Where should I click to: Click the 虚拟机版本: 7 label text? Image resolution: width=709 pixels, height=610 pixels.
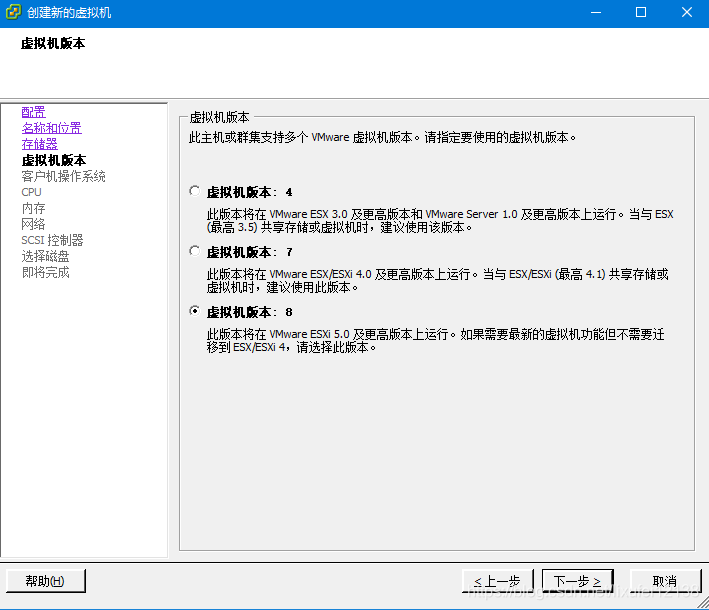pyautogui.click(x=250, y=252)
